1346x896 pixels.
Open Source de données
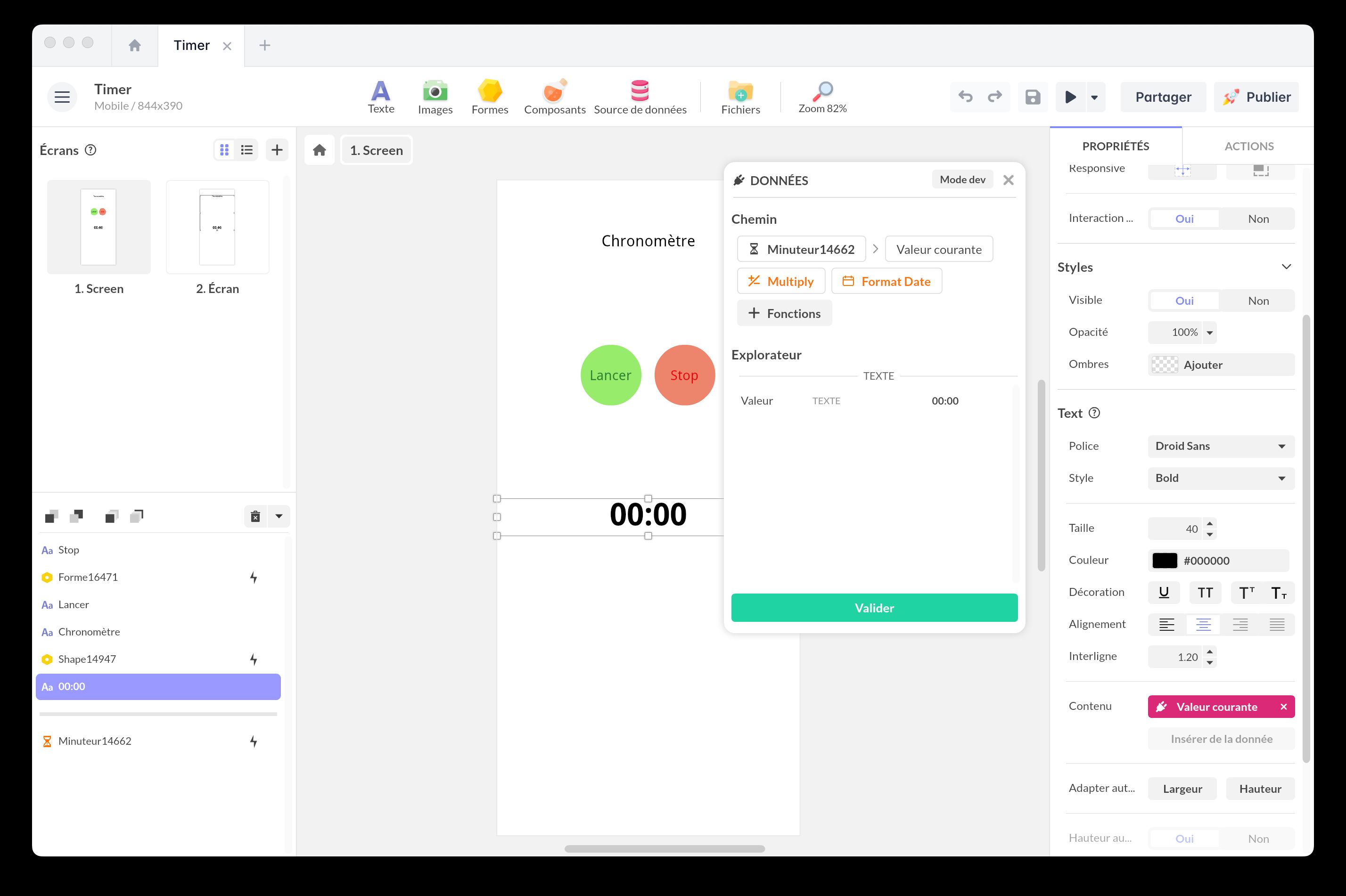tap(640, 96)
